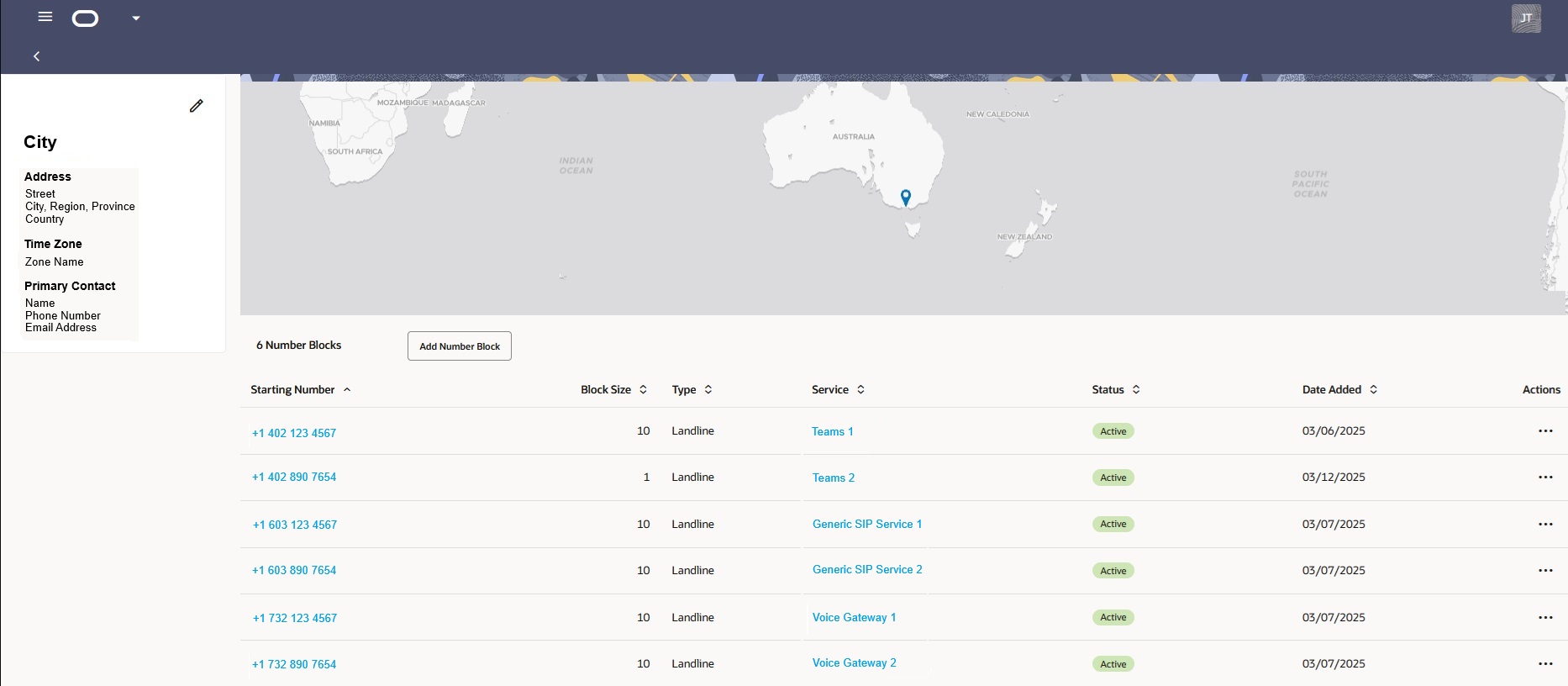Viewport: 1568px width, 686px height.
Task: Open the JT user avatar menu
Action: click(1526, 18)
